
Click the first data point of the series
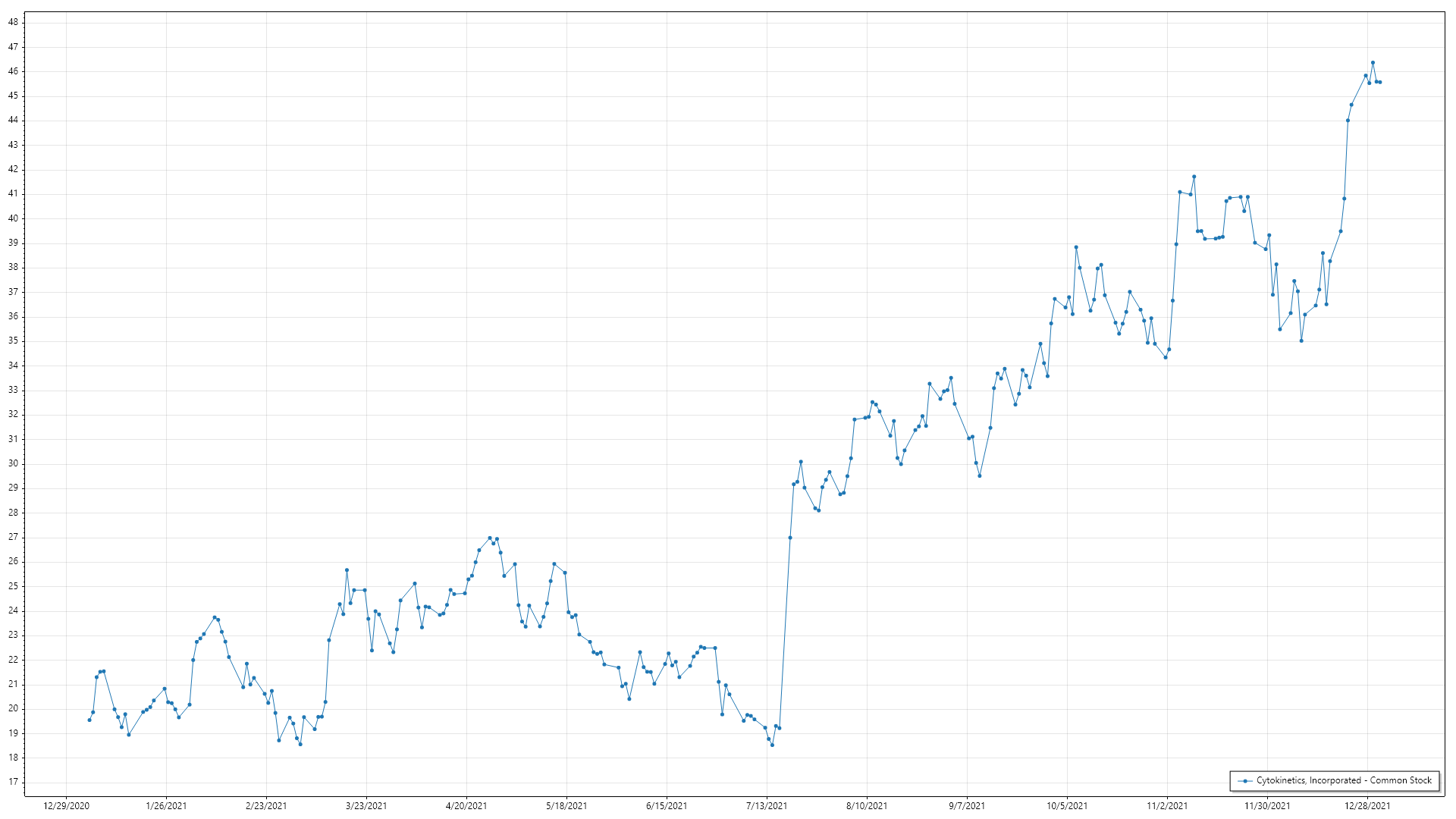(x=89, y=720)
